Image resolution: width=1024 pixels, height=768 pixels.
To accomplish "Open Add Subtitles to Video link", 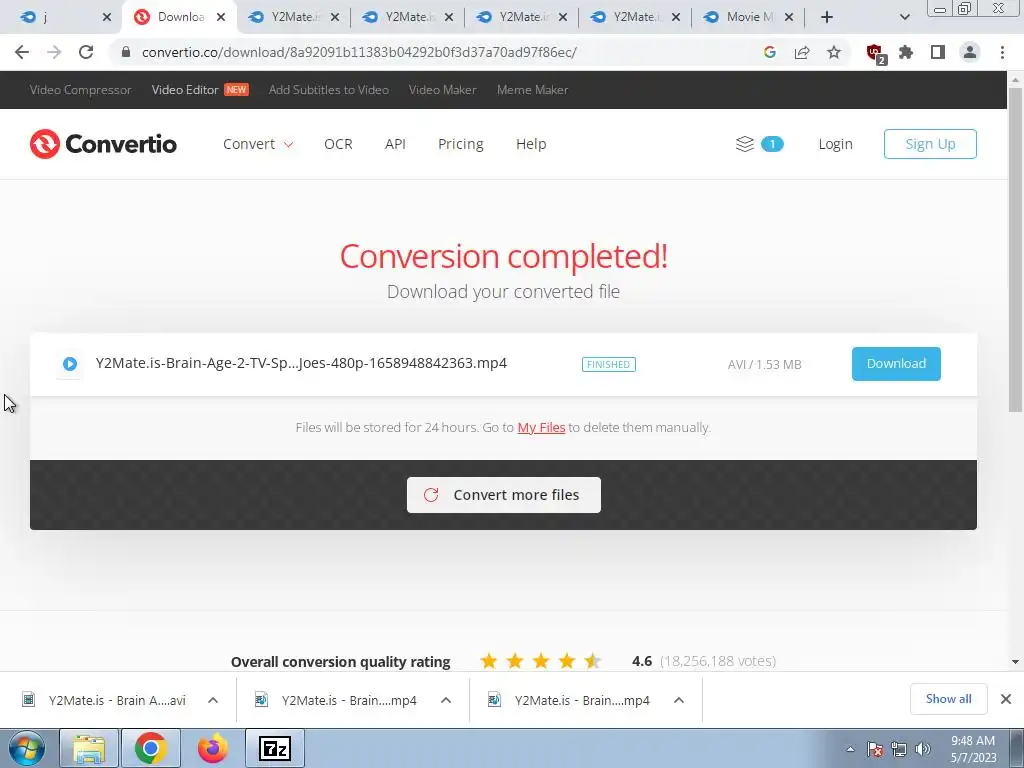I will click(328, 89).
